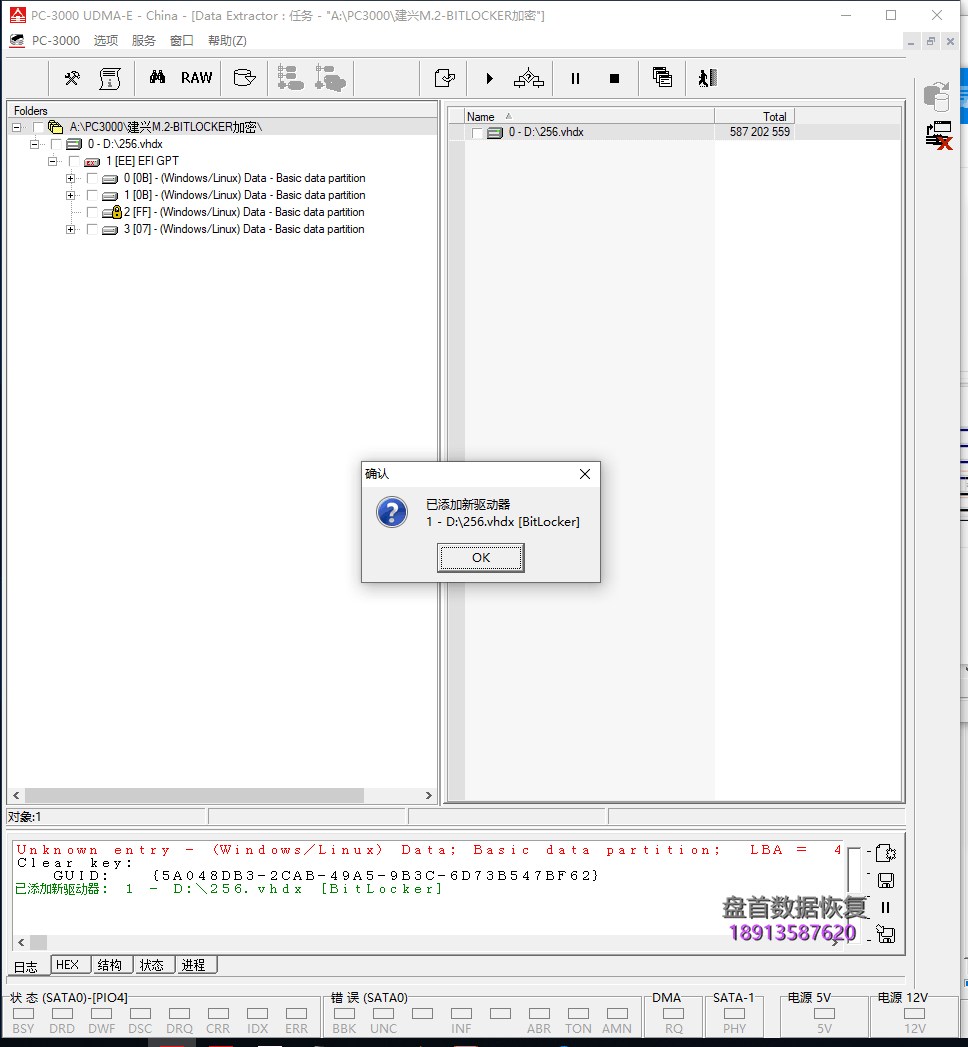
Task: Click the database cylinder icon on right sidebar
Action: pyautogui.click(x=937, y=97)
